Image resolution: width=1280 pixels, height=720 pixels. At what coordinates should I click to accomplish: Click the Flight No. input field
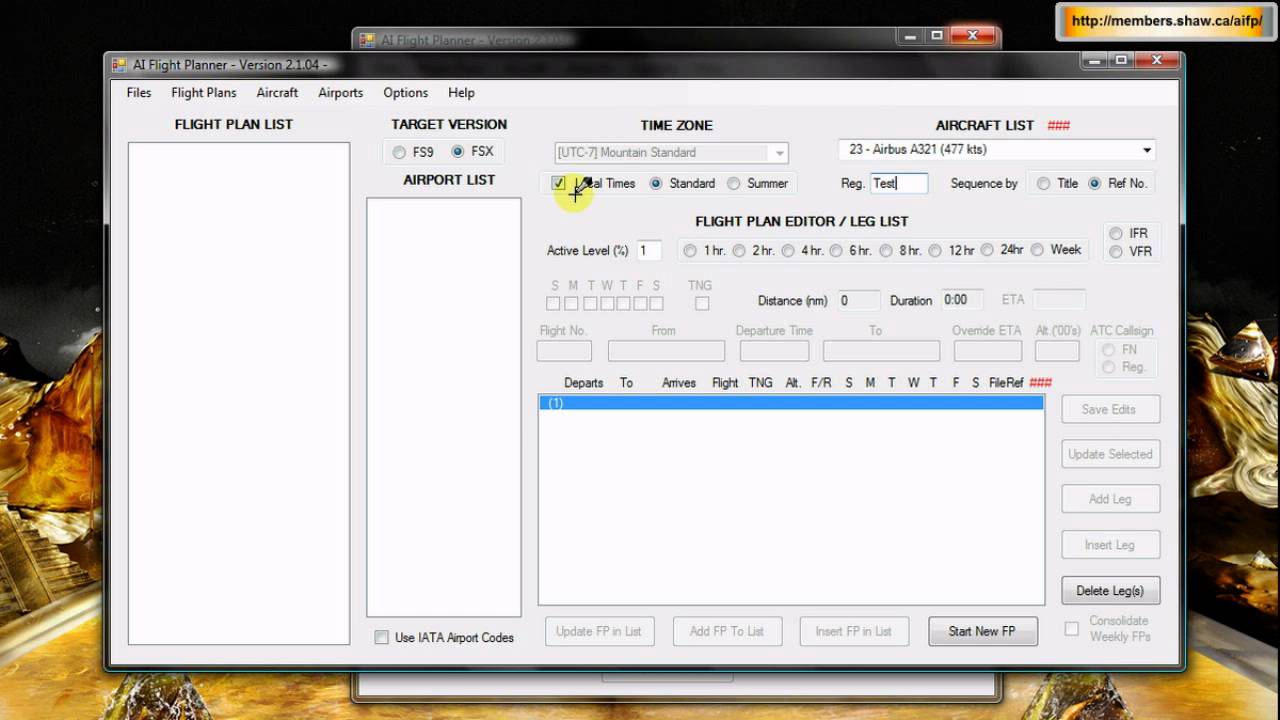(564, 351)
